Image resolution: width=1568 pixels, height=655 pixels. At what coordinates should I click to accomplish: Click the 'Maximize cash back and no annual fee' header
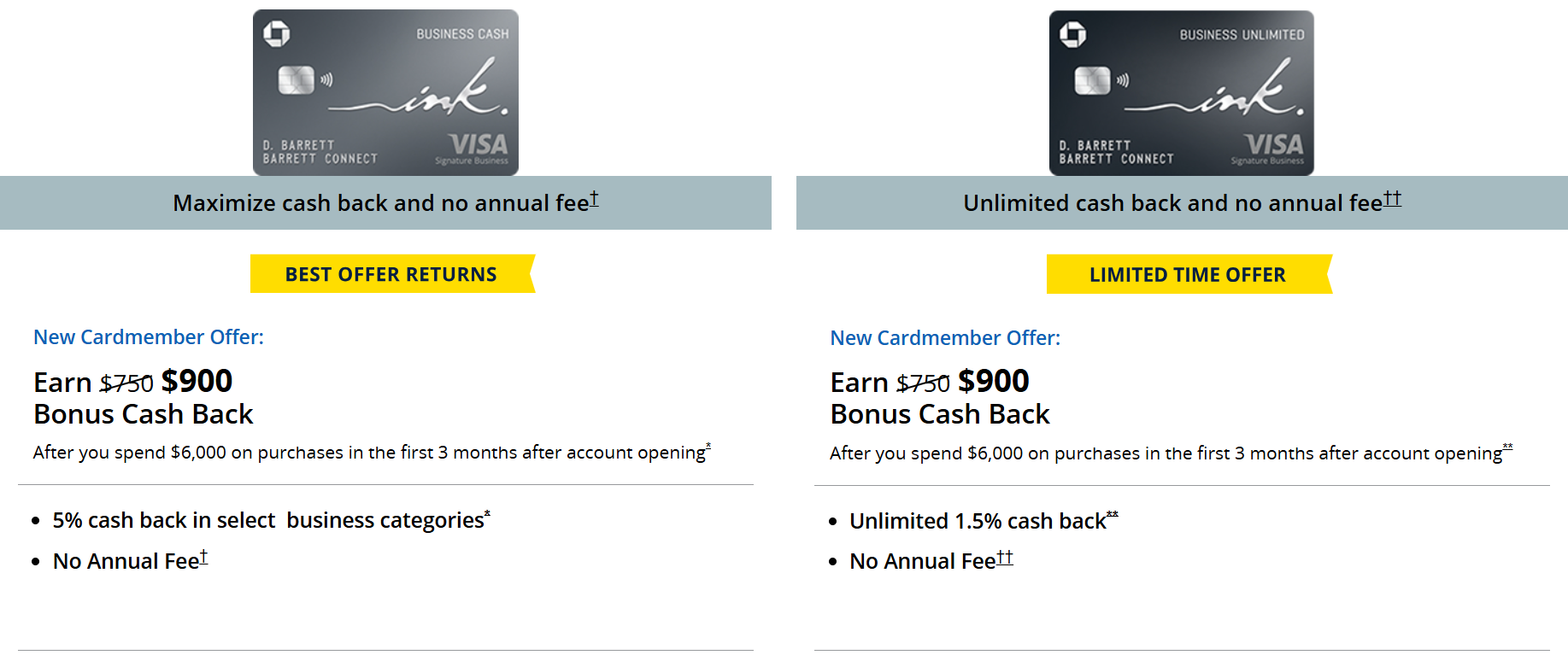pyautogui.click(x=380, y=203)
